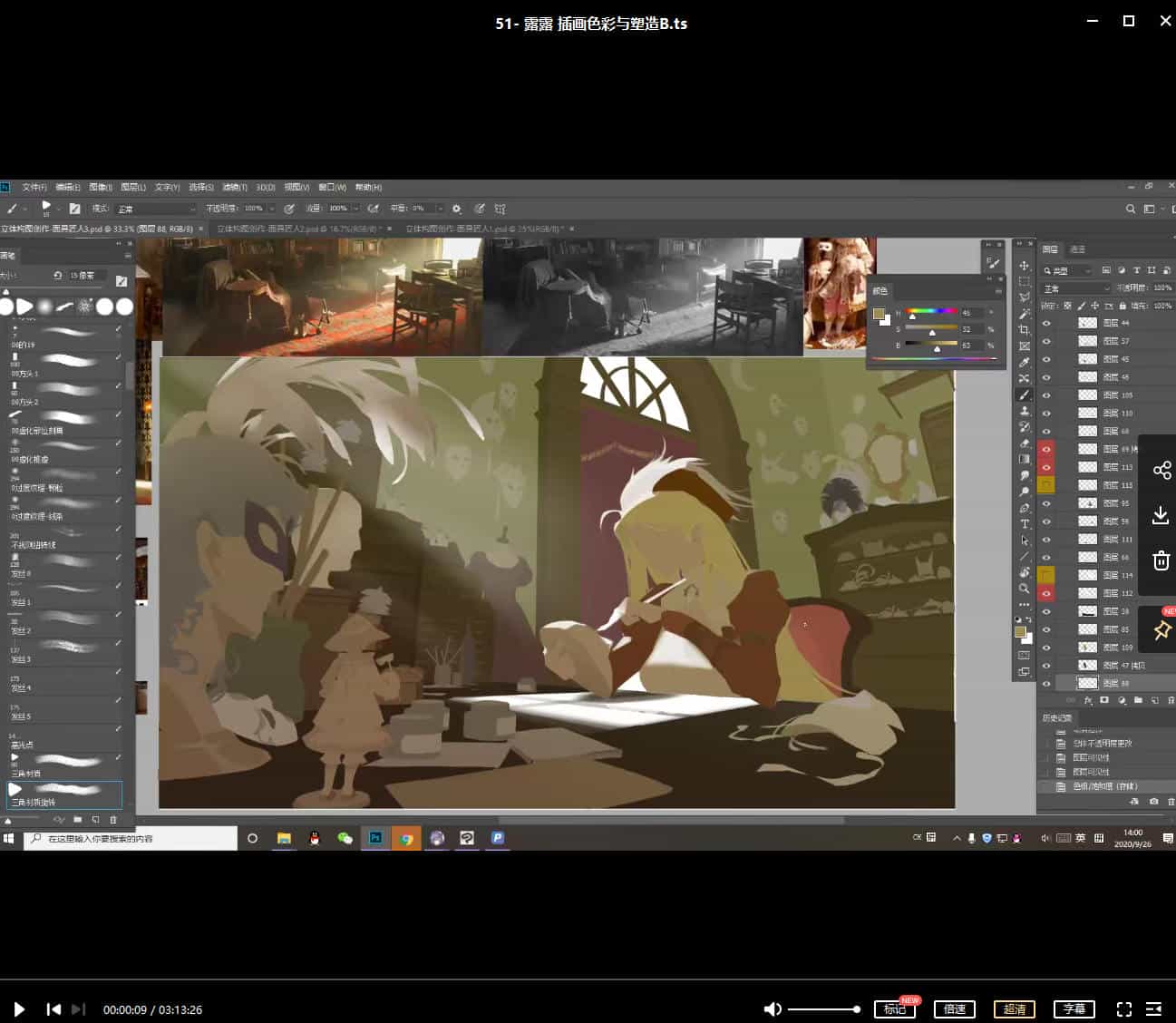Select the Type tool
Image resolution: width=1176 pixels, height=1023 pixels.
tap(1025, 524)
